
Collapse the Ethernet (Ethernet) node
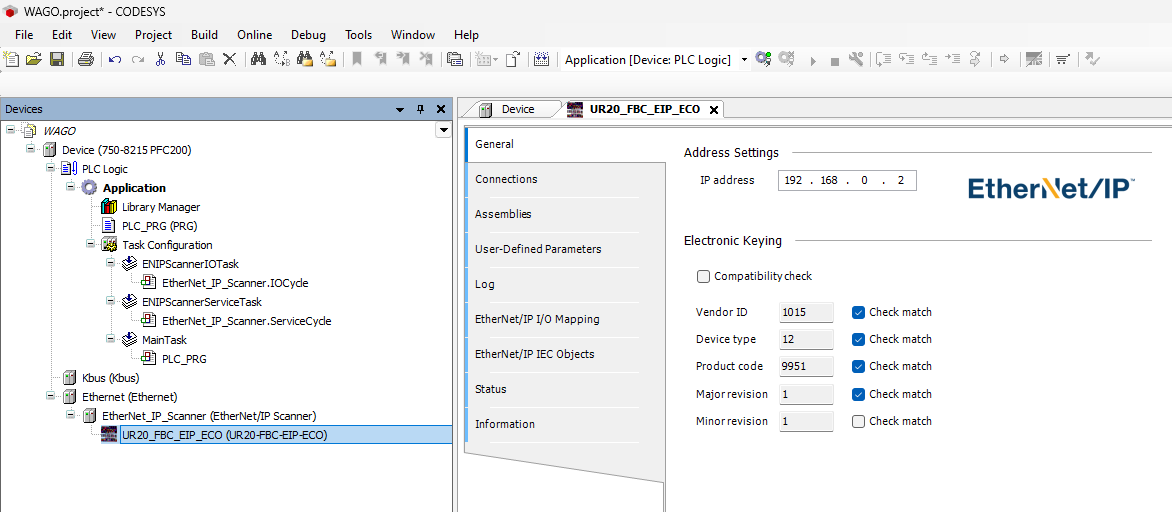pyautogui.click(x=50, y=396)
